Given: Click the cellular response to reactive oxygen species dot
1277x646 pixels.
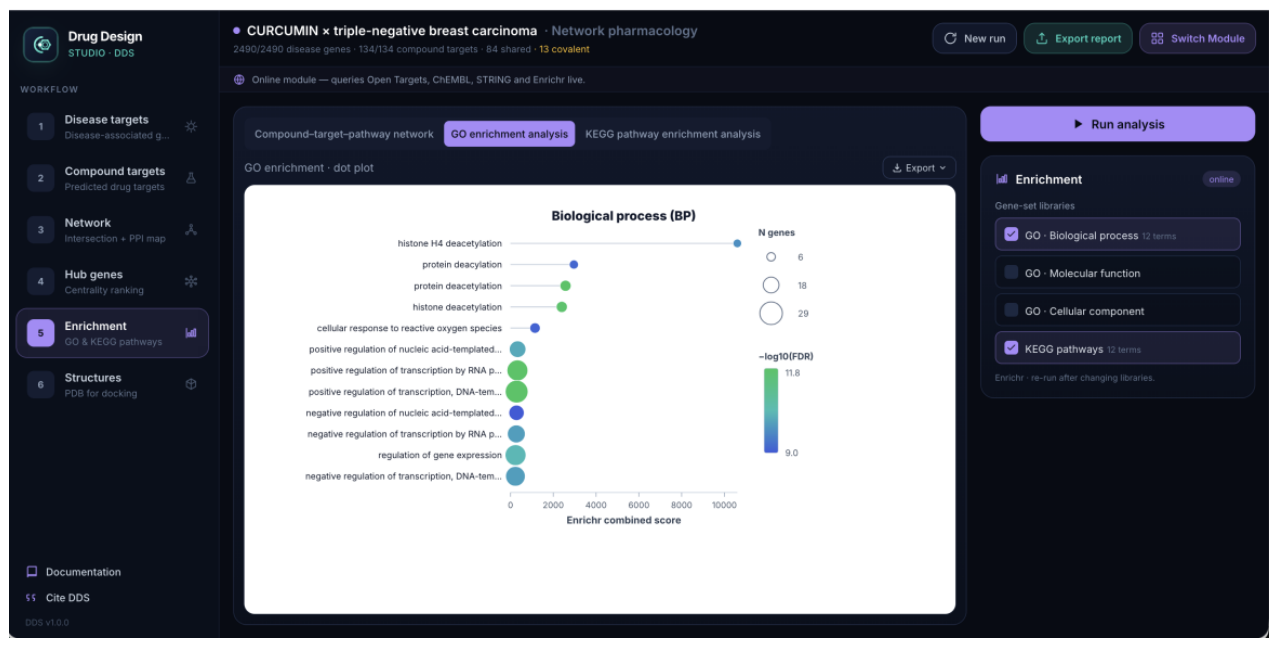Looking at the screenshot, I should [535, 328].
